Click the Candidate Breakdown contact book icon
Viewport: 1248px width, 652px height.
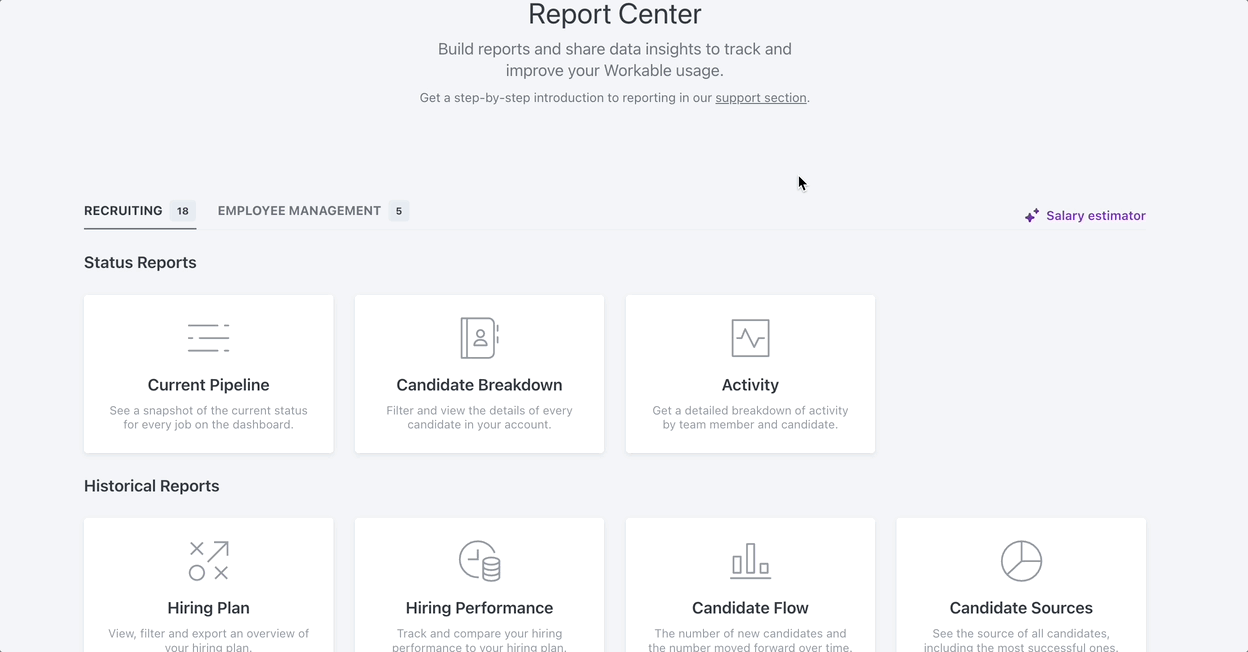coord(479,338)
